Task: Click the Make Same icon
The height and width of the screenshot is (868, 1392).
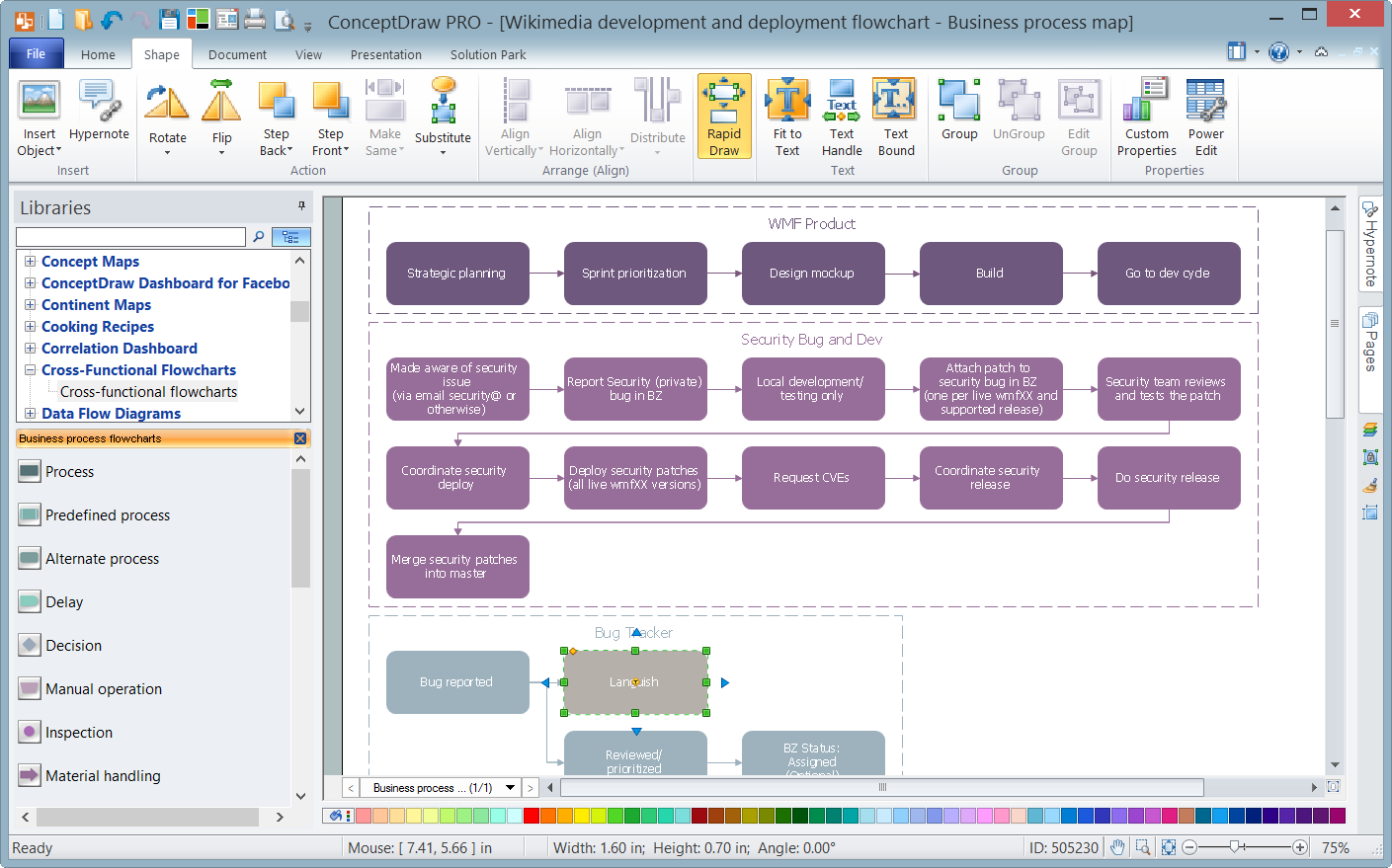Action: click(x=385, y=100)
